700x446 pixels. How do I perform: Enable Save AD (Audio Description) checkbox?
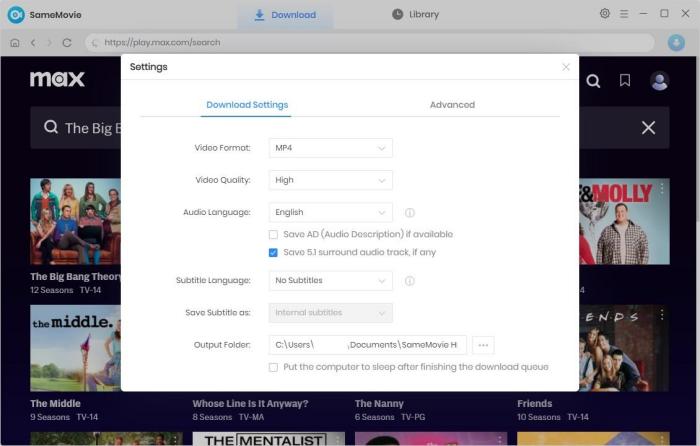click(274, 234)
